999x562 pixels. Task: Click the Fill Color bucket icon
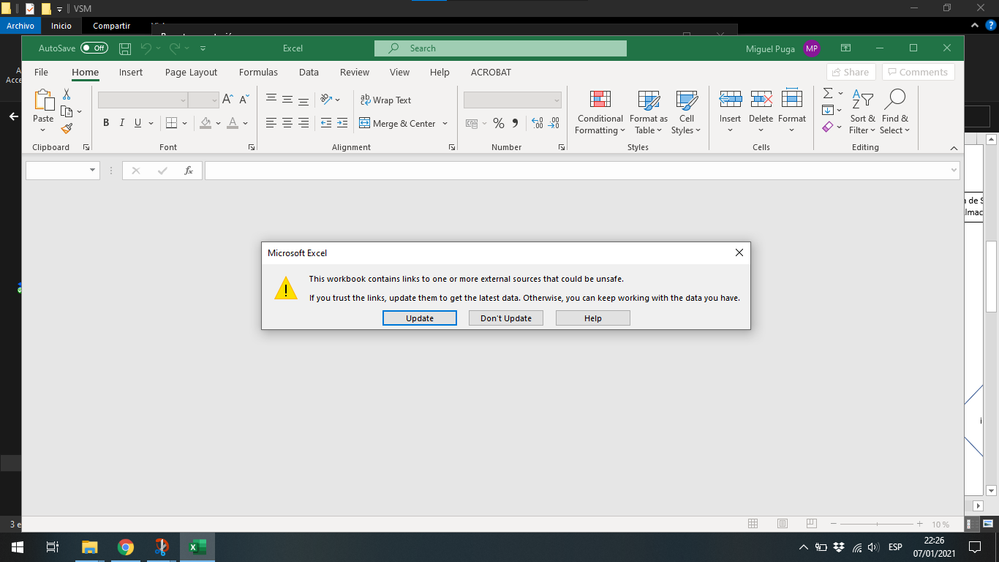tap(205, 123)
